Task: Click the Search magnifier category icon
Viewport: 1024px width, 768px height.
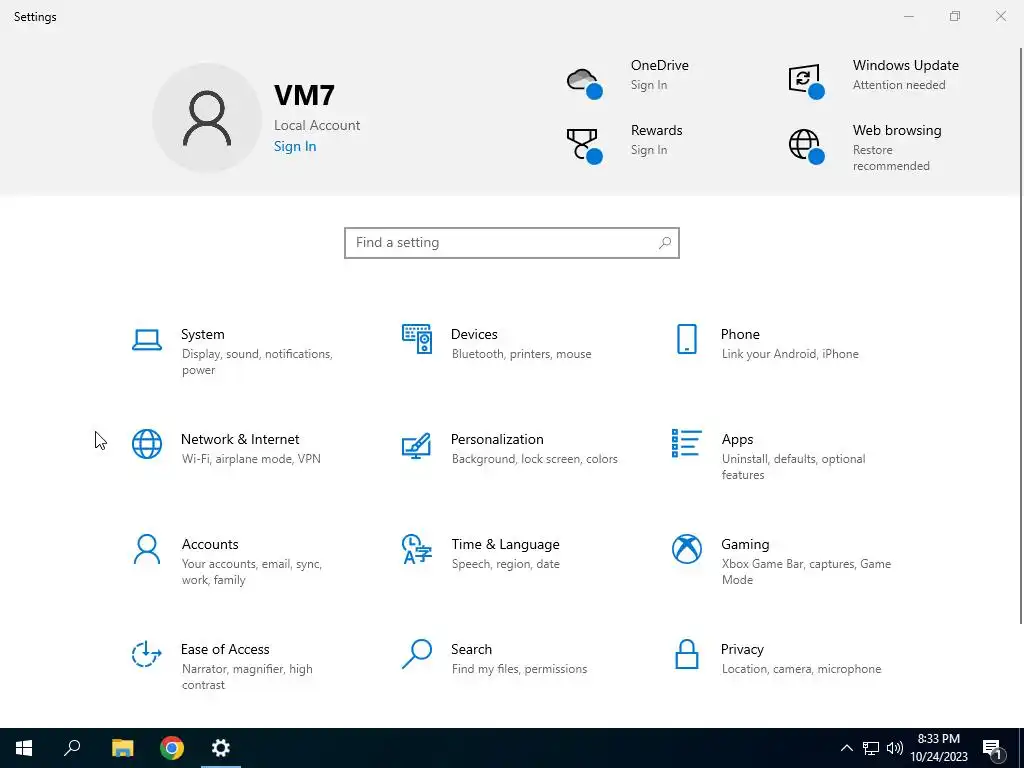Action: [417, 654]
